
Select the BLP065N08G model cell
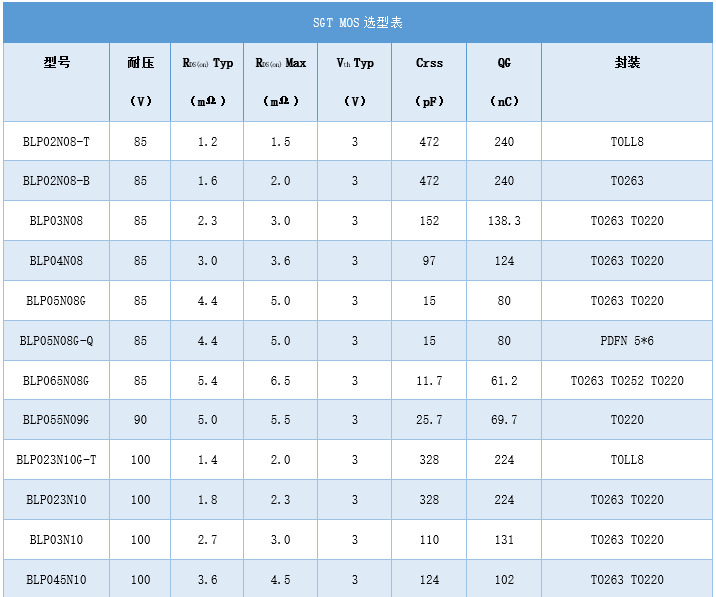56,380
